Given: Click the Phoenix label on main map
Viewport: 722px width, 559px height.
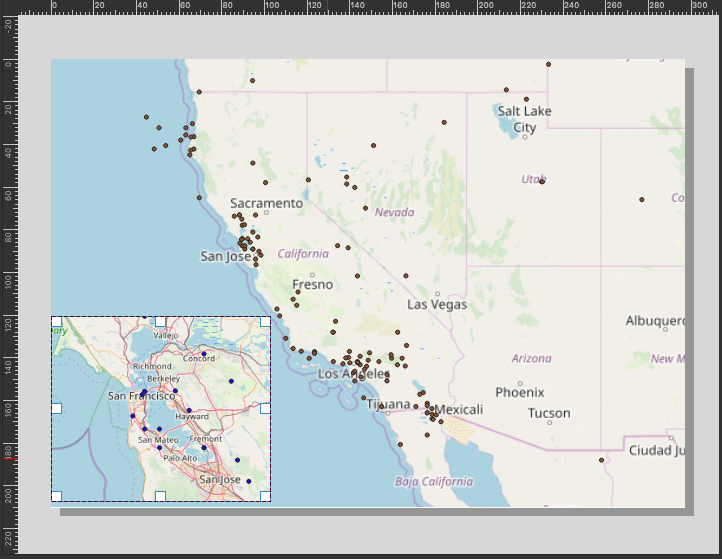Looking at the screenshot, I should click(x=519, y=392).
